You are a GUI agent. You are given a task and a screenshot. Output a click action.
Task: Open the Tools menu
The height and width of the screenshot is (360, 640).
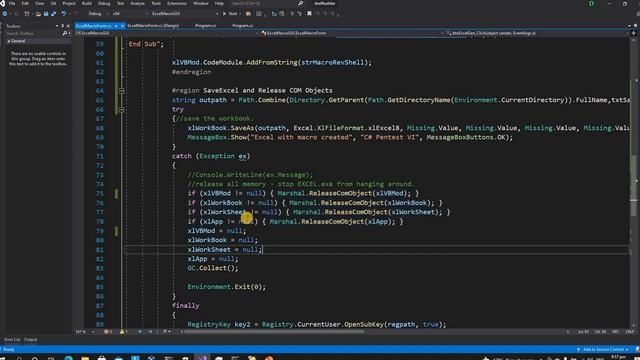pyautogui.click(x=156, y=3)
